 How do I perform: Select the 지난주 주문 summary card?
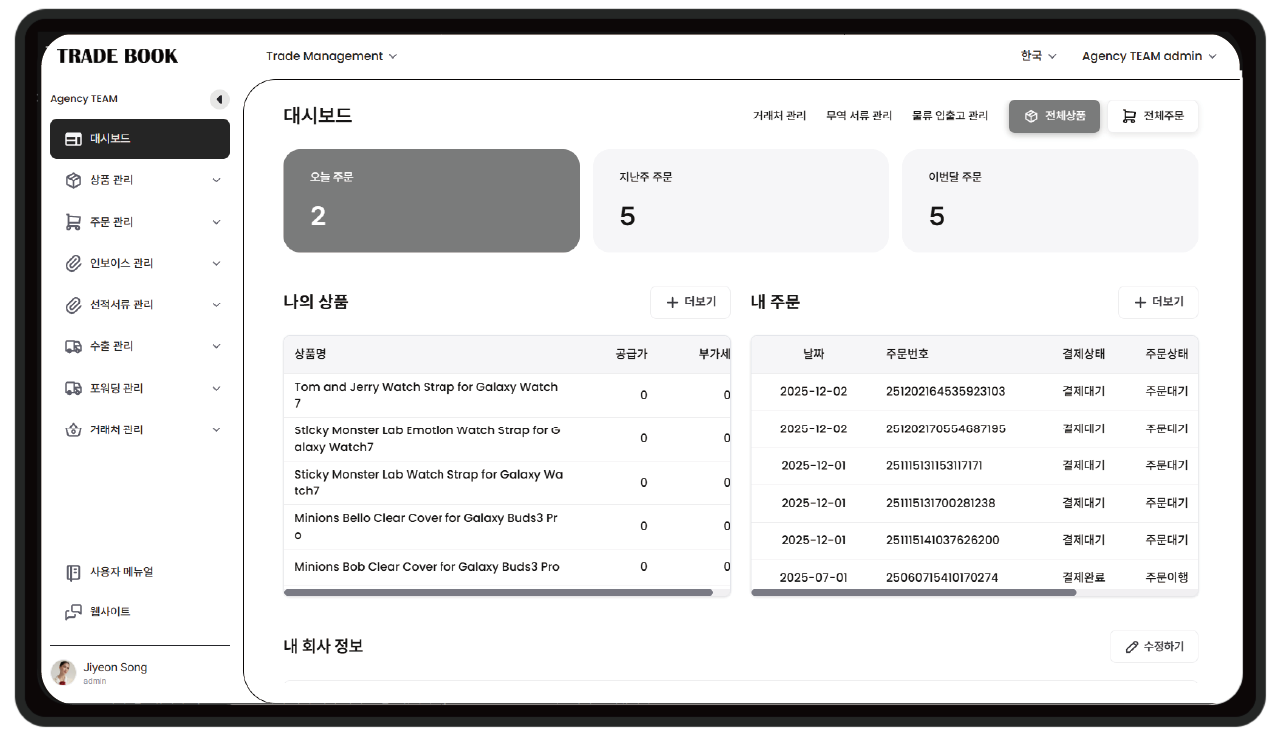pyautogui.click(x=741, y=201)
